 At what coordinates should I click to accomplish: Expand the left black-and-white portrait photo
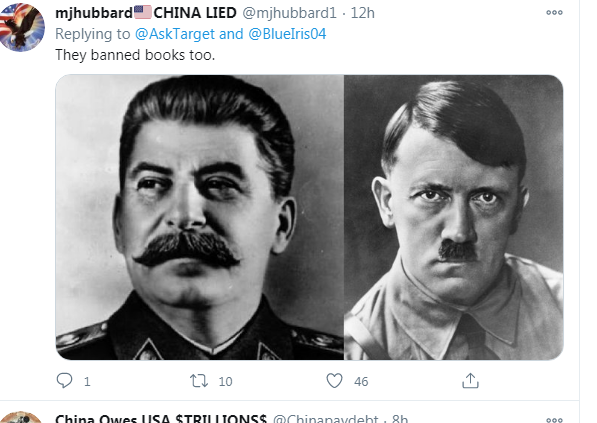(x=200, y=217)
